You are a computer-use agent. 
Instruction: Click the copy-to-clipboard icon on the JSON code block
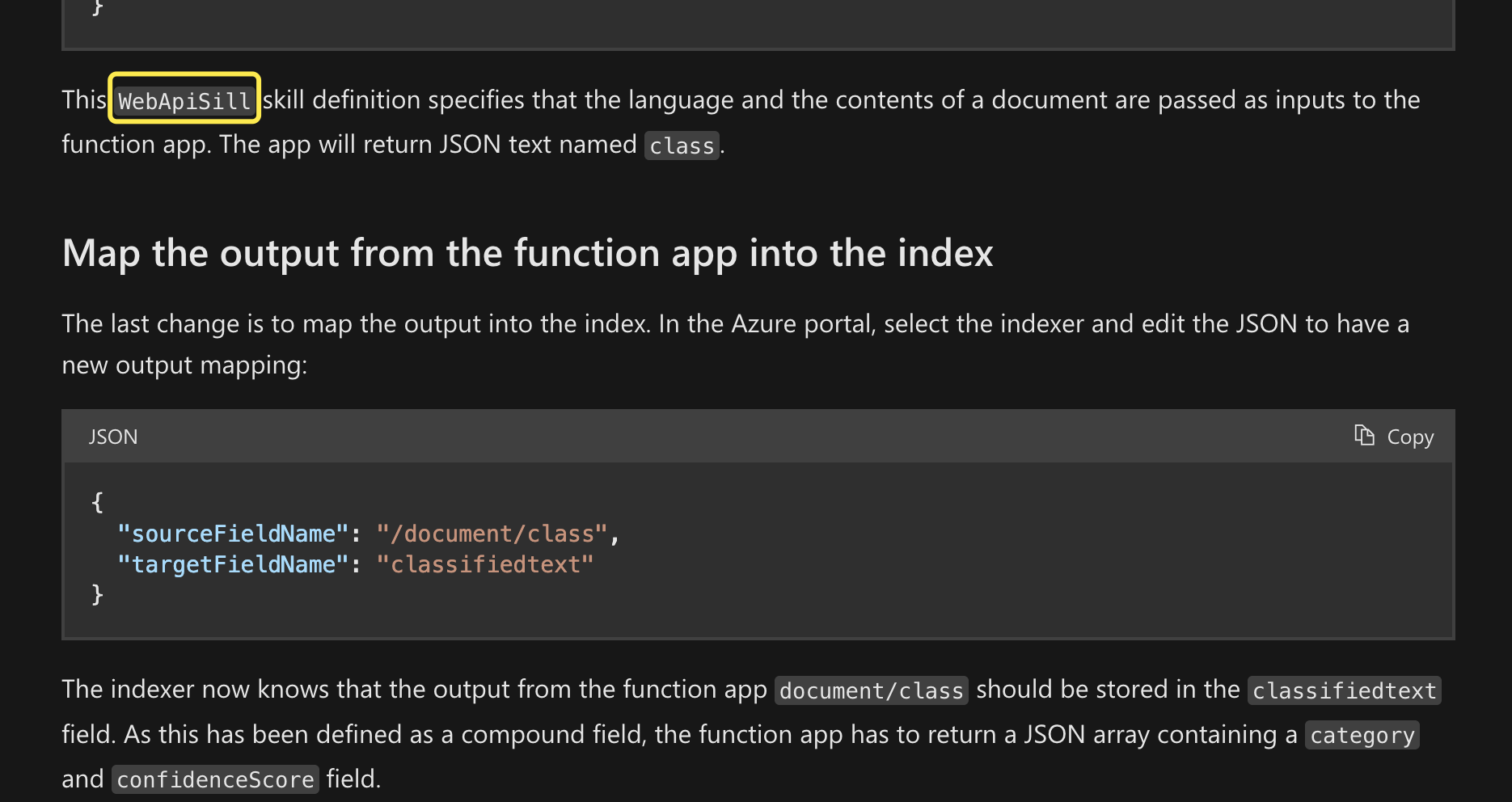[x=1364, y=436]
